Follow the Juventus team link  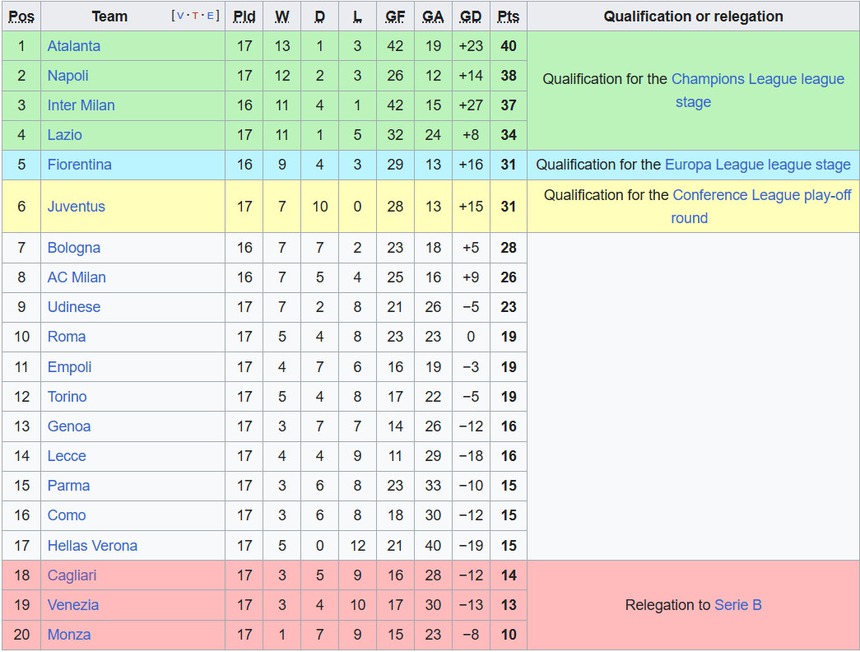click(76, 207)
